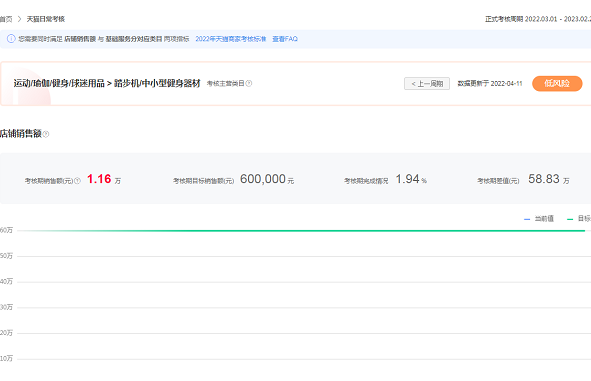Select category title 踏步机/中小型健身器材
This screenshot has height=381, width=591.
[x=157, y=83]
